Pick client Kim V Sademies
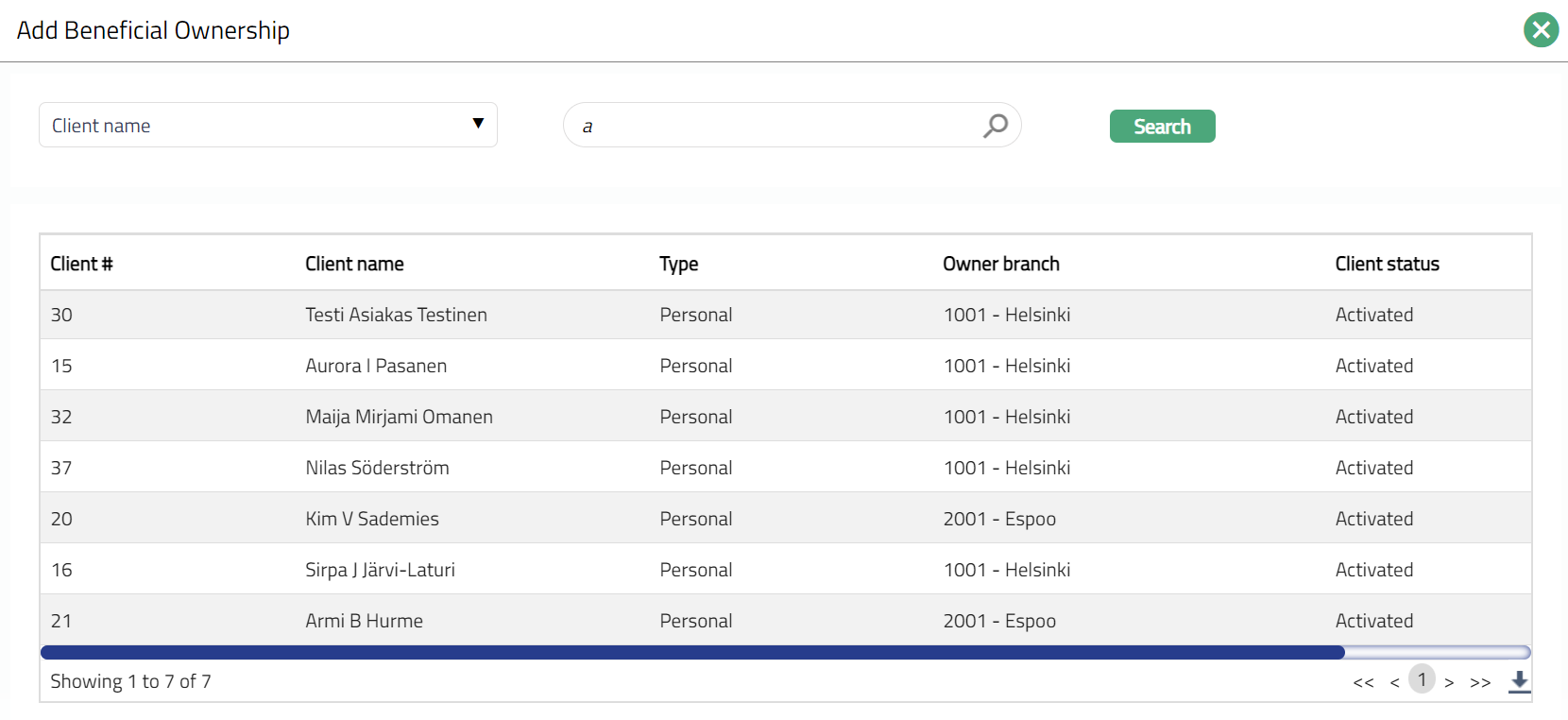1568x720 pixels. click(x=372, y=519)
